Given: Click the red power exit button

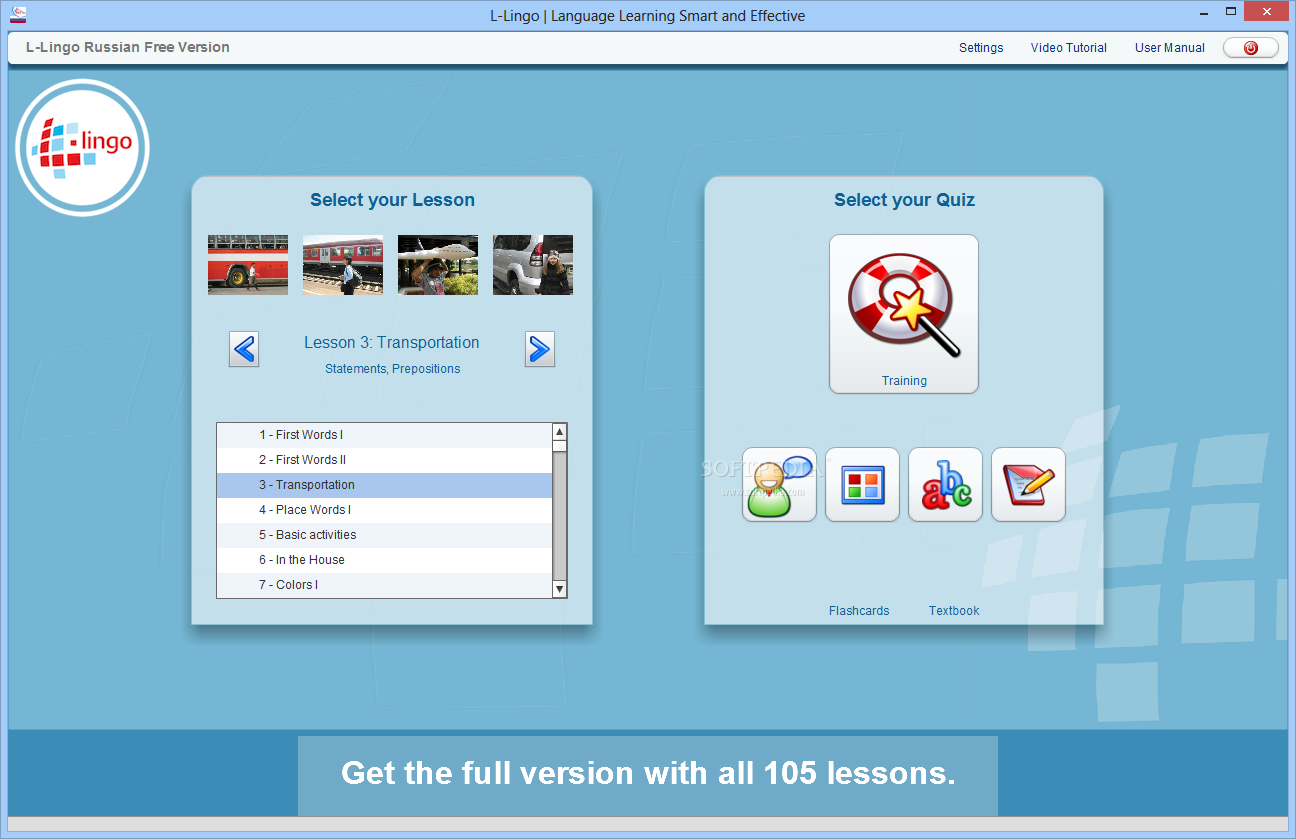Looking at the screenshot, I should (x=1250, y=48).
